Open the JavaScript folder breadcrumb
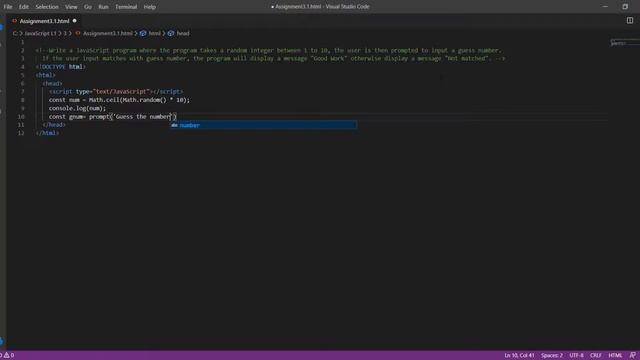 click(x=41, y=33)
